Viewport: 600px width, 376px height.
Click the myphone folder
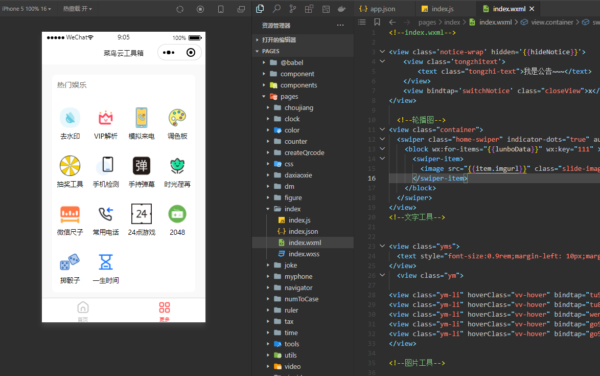(x=298, y=277)
